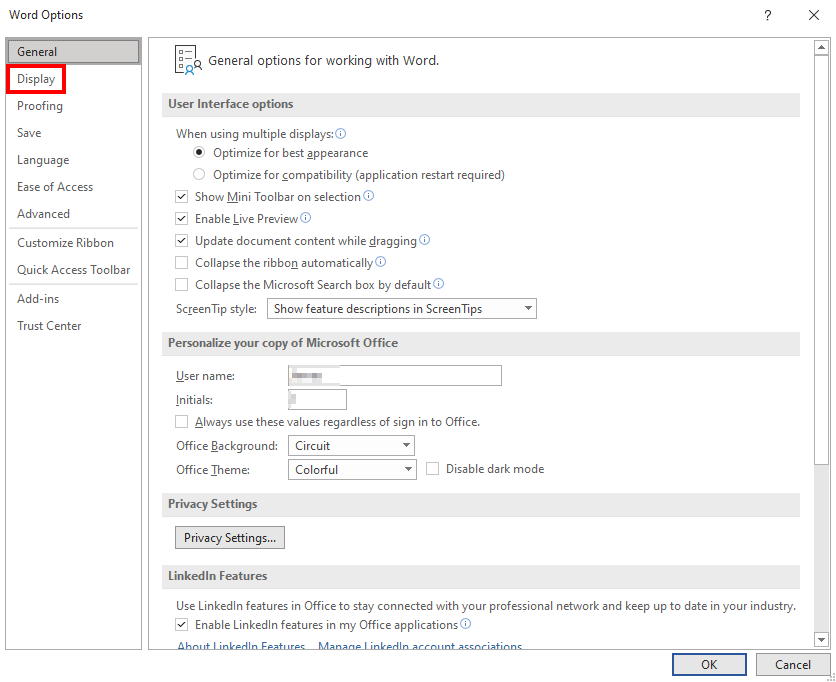The height and width of the screenshot is (682, 836).
Task: Check Disable dark mode
Action: click(x=432, y=469)
